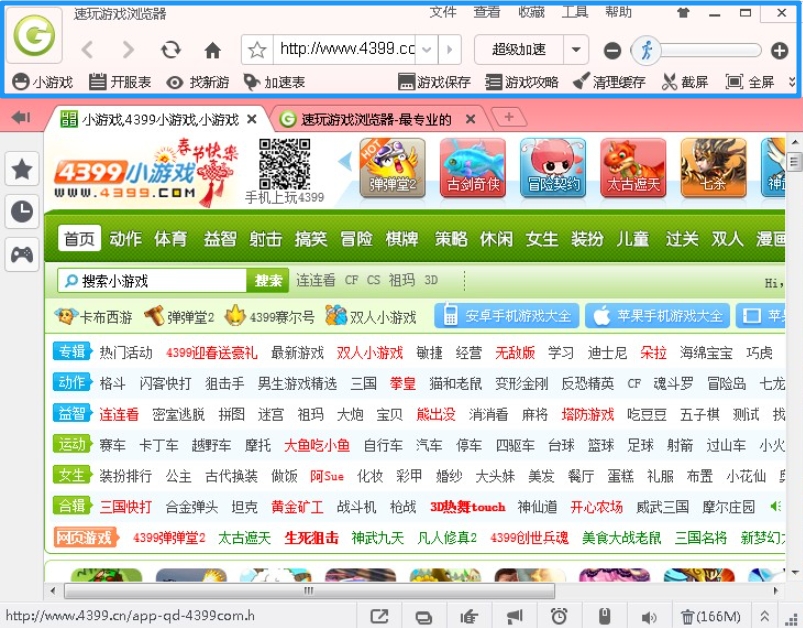Open a new tab with plus button
Viewport: 803px width, 628px height.
(x=509, y=117)
